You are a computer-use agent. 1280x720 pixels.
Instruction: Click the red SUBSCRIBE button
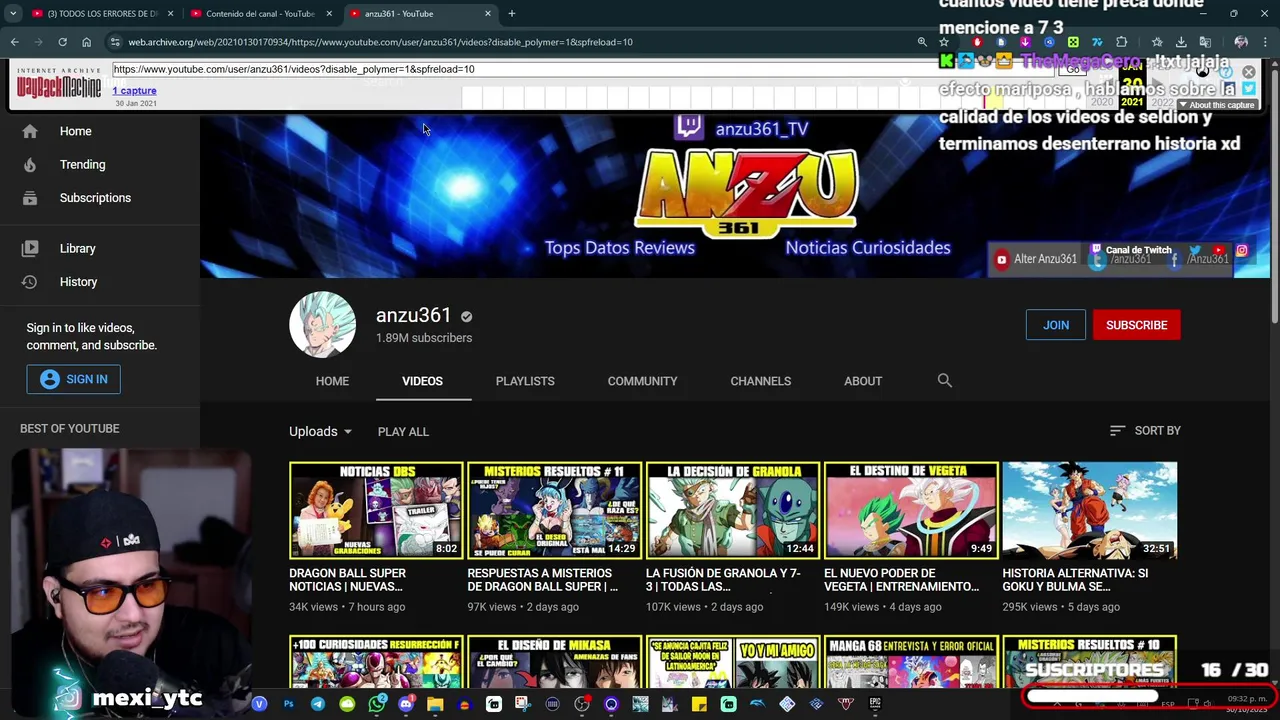point(1137,325)
